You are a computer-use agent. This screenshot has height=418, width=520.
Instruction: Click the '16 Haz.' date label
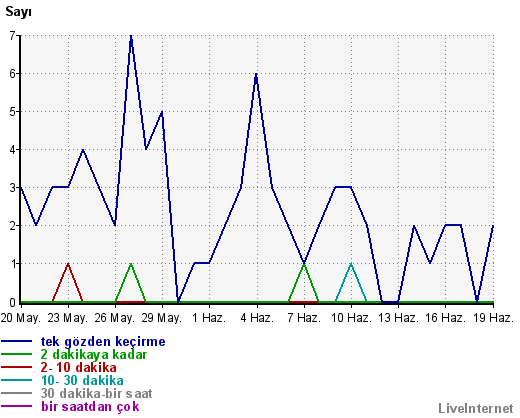445,318
